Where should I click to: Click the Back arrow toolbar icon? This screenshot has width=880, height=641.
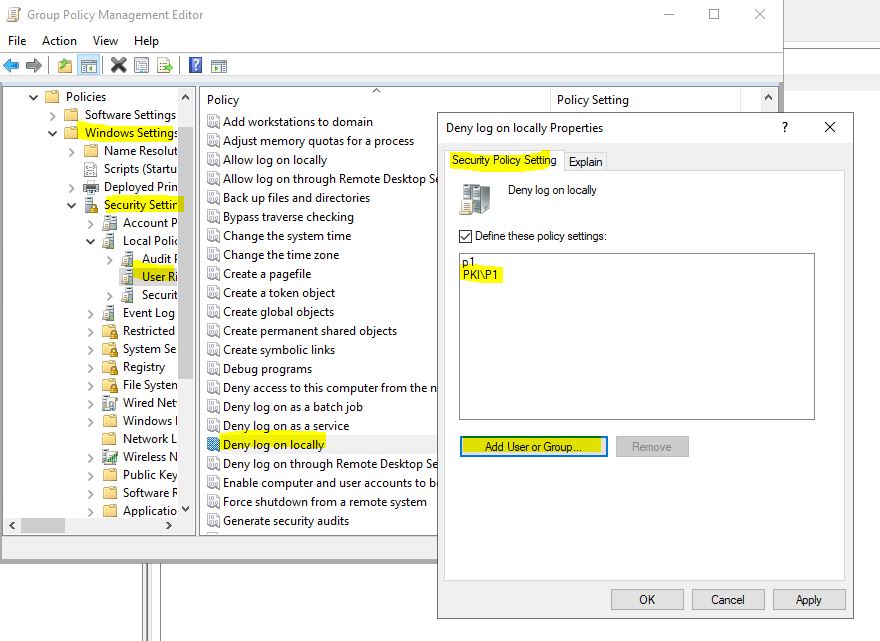click(11, 66)
